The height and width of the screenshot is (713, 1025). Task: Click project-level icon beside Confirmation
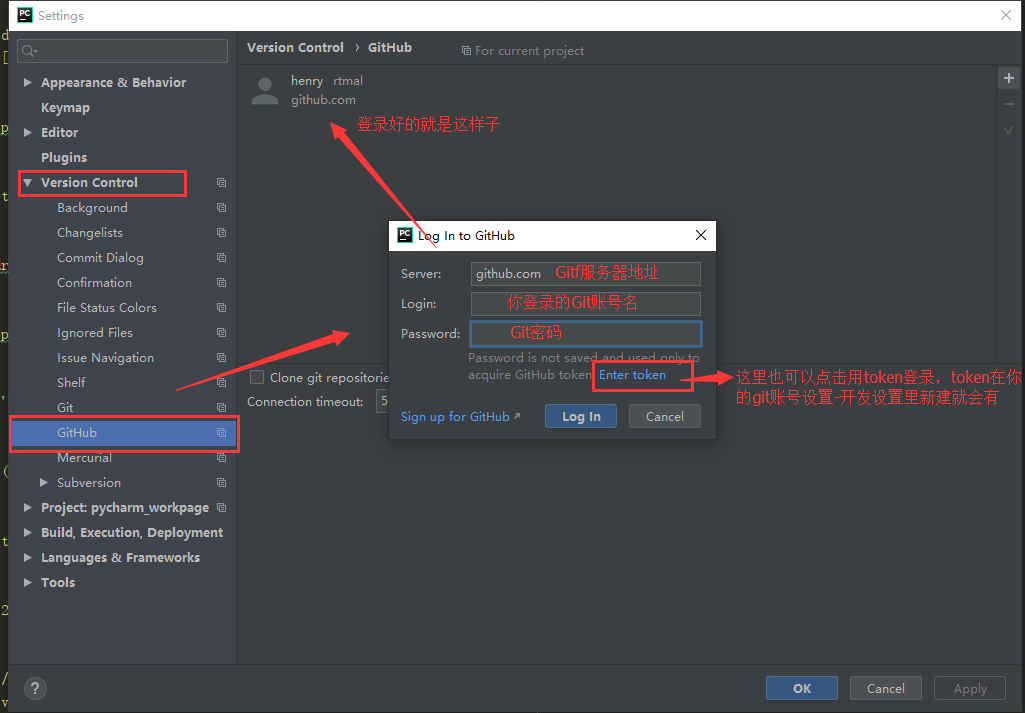click(222, 282)
